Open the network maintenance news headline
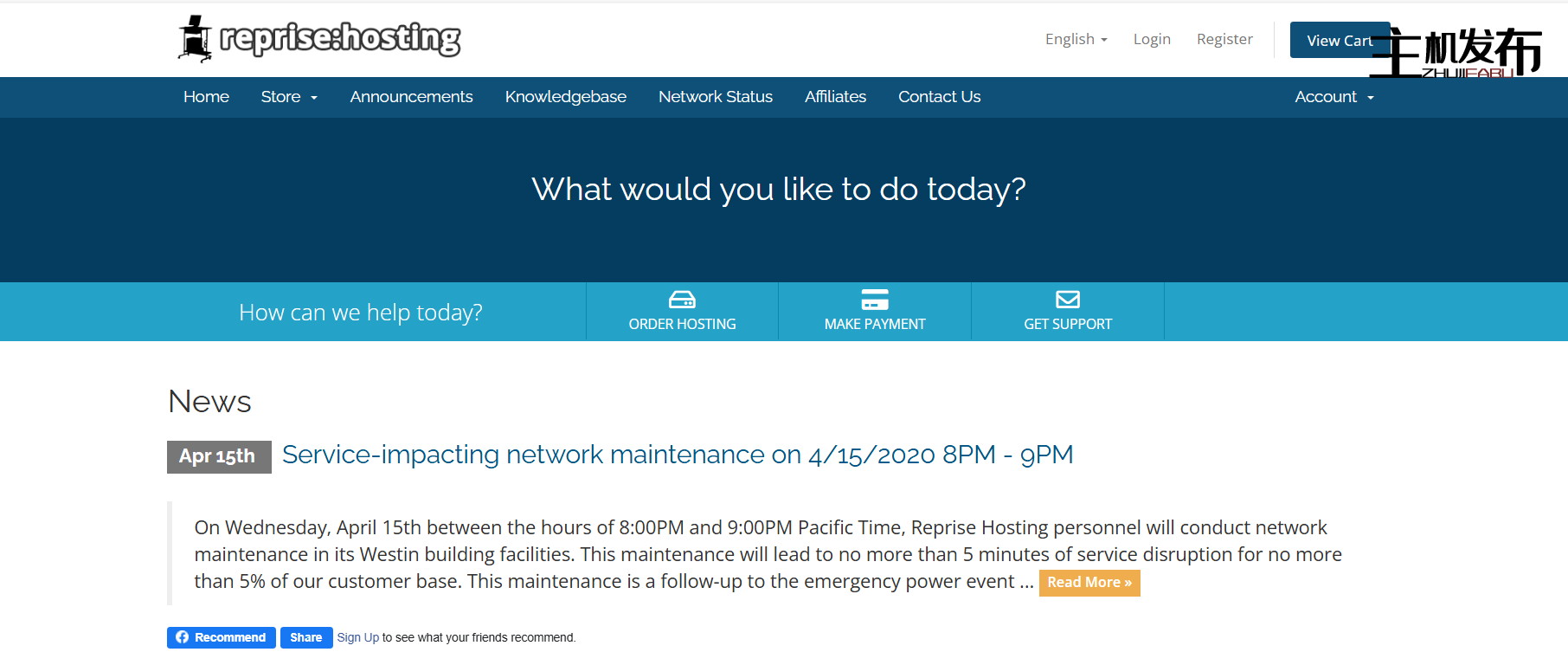The height and width of the screenshot is (665, 1568). 677,455
